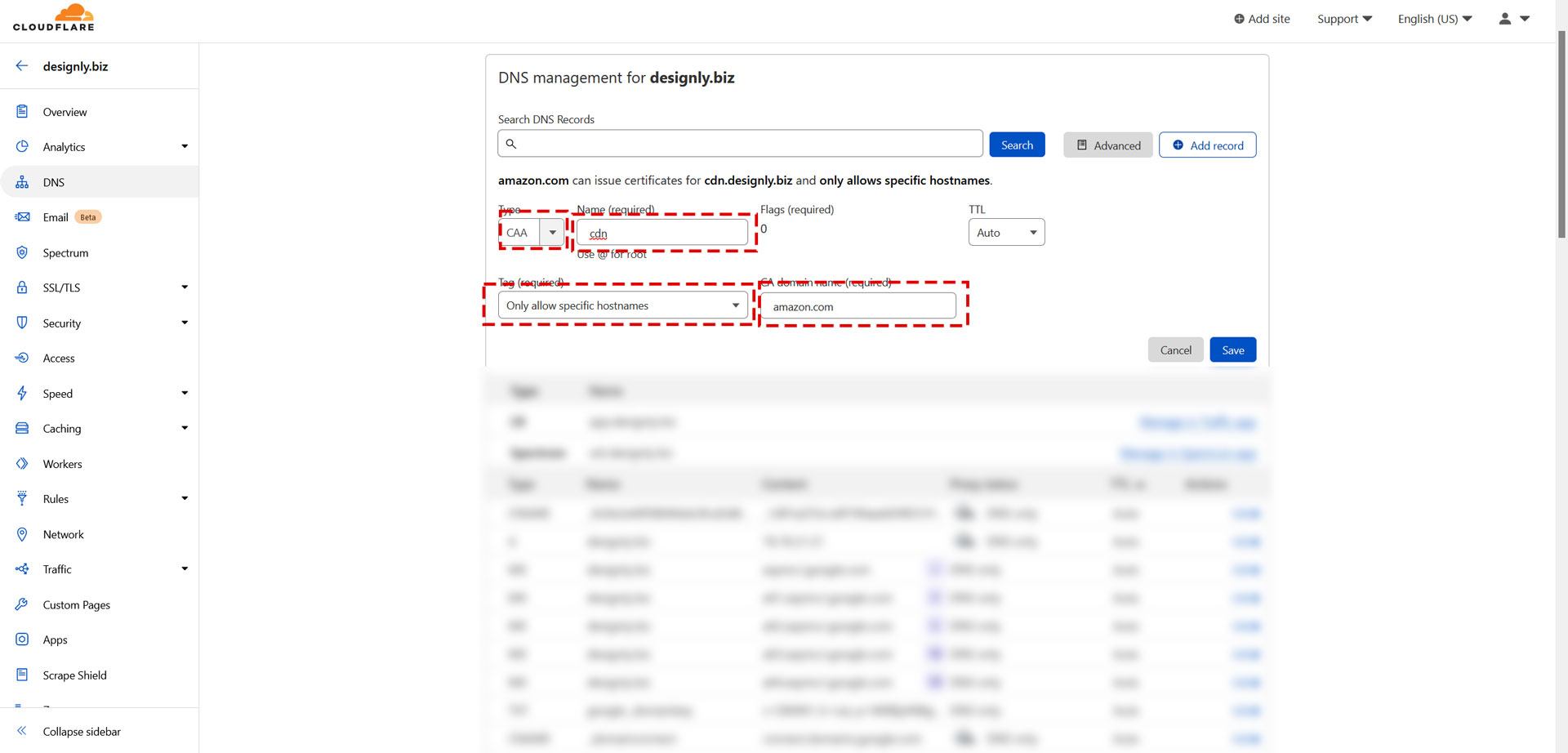Click the Custom Pages wrench icon

pyautogui.click(x=22, y=605)
